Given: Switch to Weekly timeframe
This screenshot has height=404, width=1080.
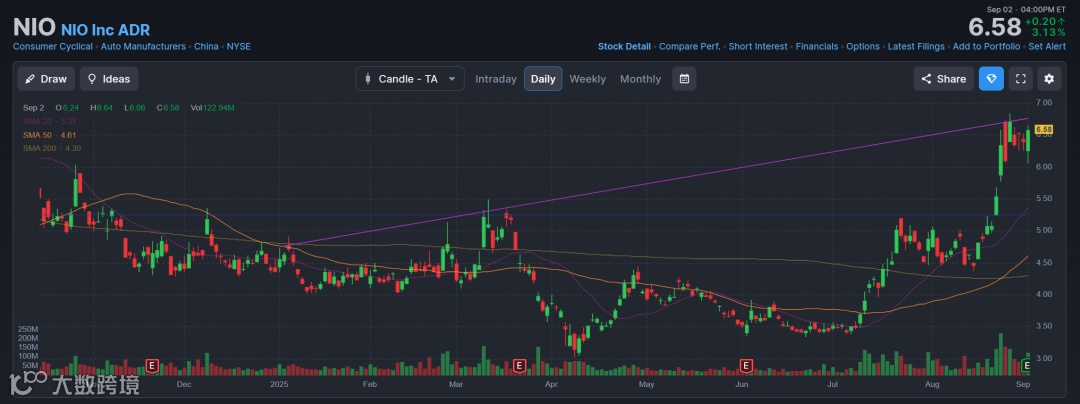Looking at the screenshot, I should click(588, 78).
